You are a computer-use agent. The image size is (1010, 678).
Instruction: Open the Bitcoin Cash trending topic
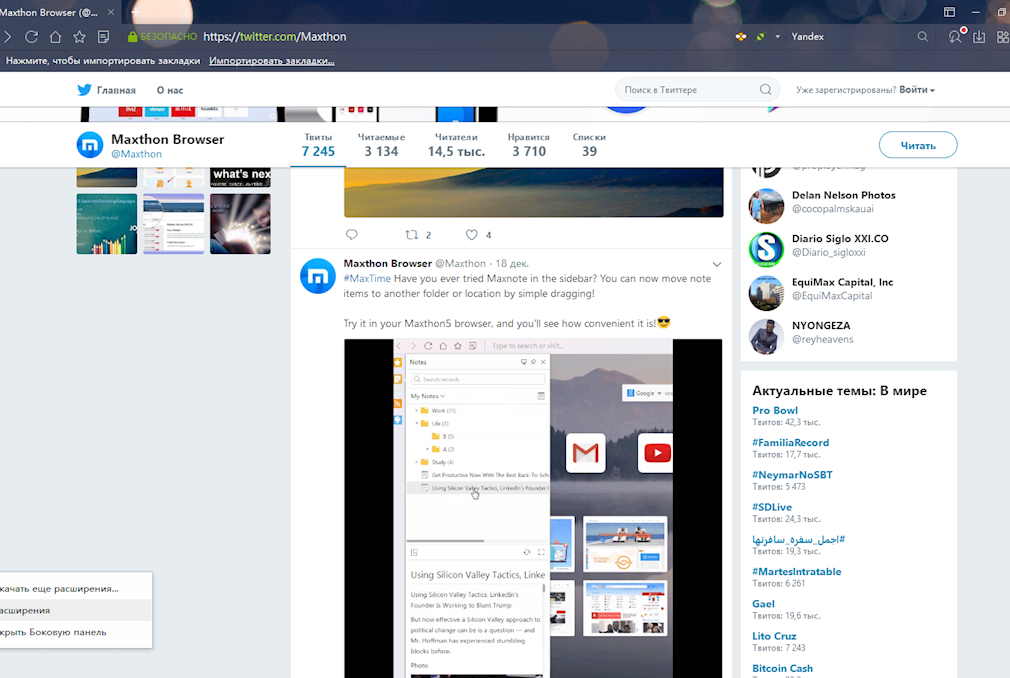click(x=783, y=668)
